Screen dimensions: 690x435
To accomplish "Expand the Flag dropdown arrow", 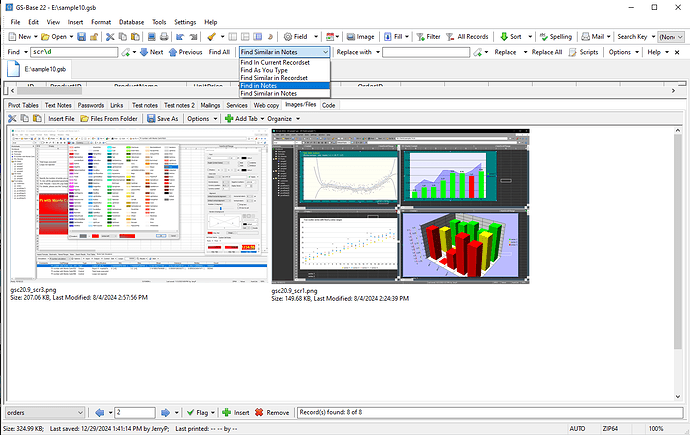I will (213, 413).
